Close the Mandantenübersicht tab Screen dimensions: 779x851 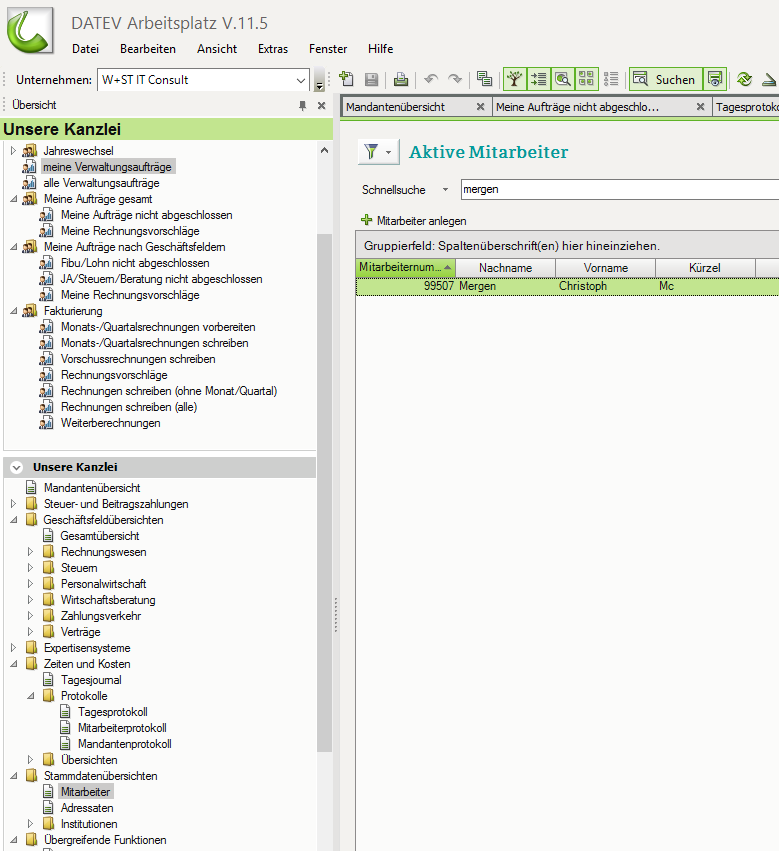[480, 107]
